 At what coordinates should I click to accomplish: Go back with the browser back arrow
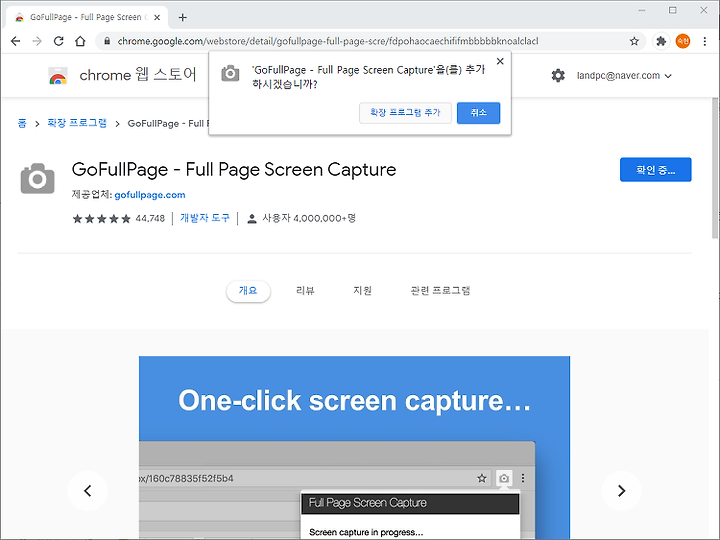[x=16, y=41]
